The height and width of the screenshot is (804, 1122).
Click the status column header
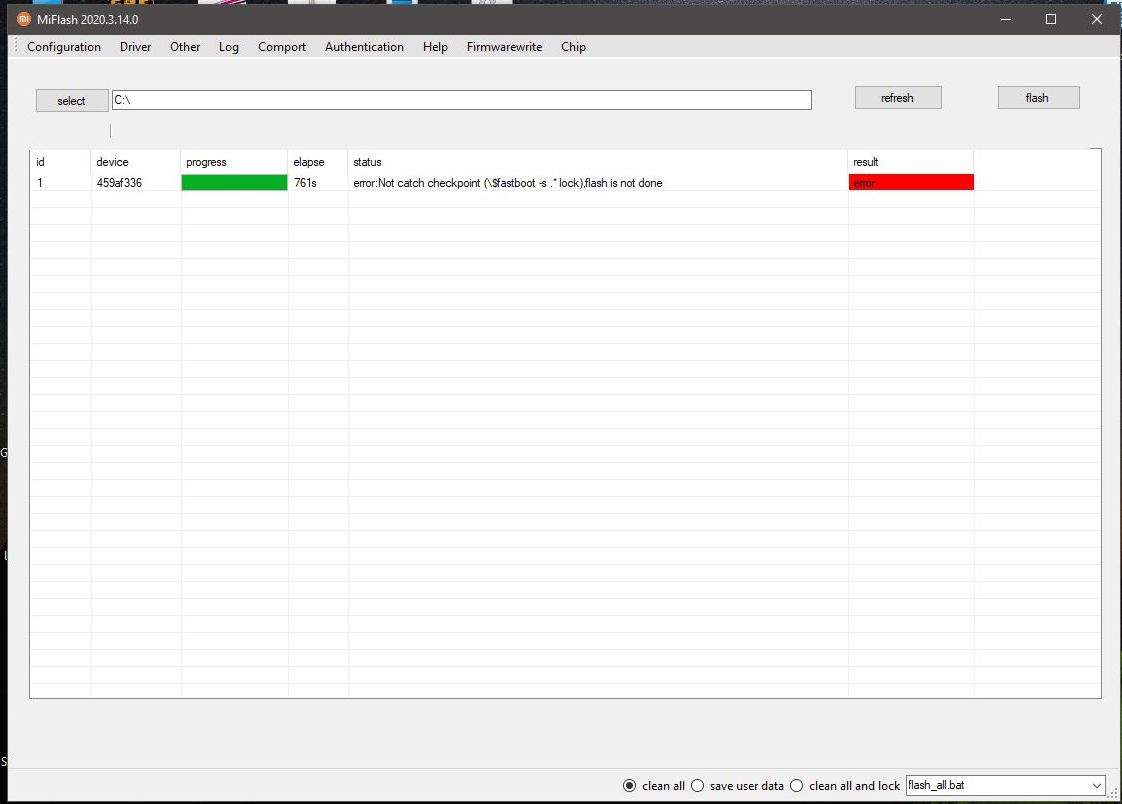[598, 162]
